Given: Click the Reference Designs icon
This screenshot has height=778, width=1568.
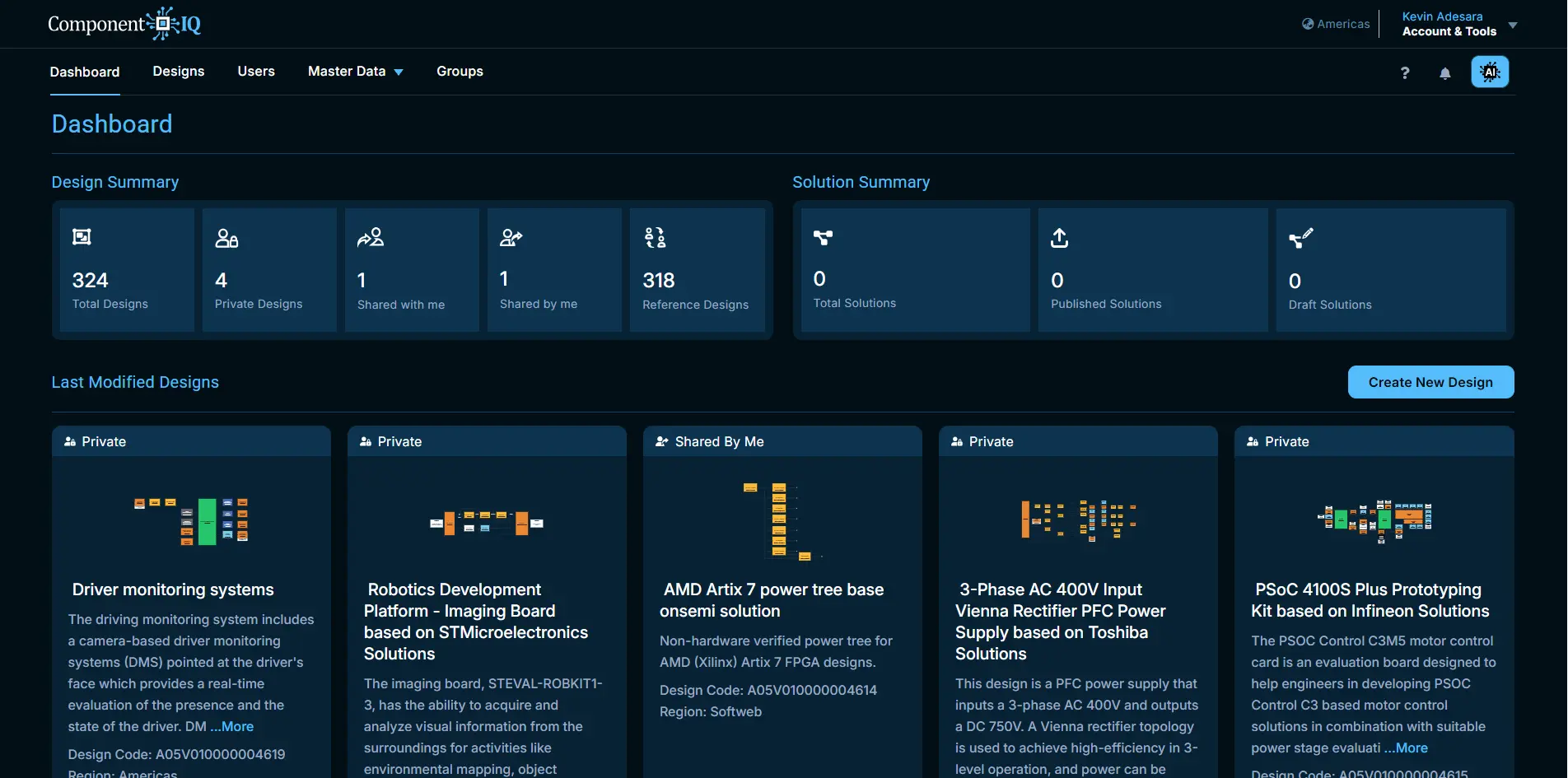Looking at the screenshot, I should tap(655, 238).
